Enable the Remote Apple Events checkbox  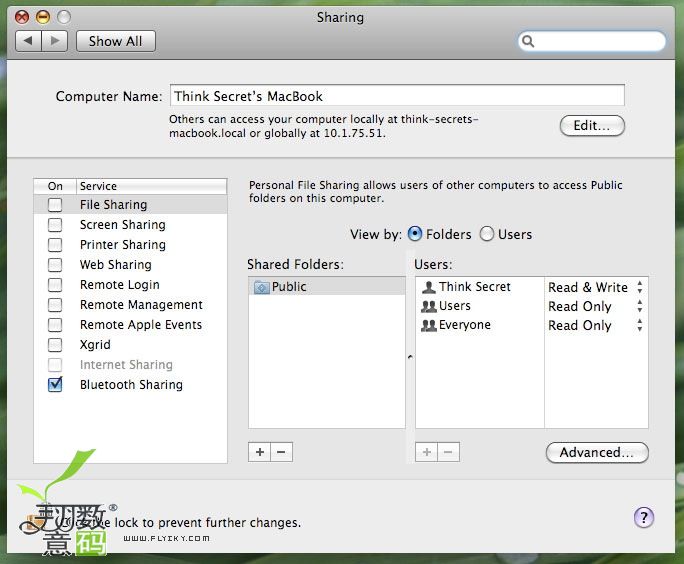55,325
